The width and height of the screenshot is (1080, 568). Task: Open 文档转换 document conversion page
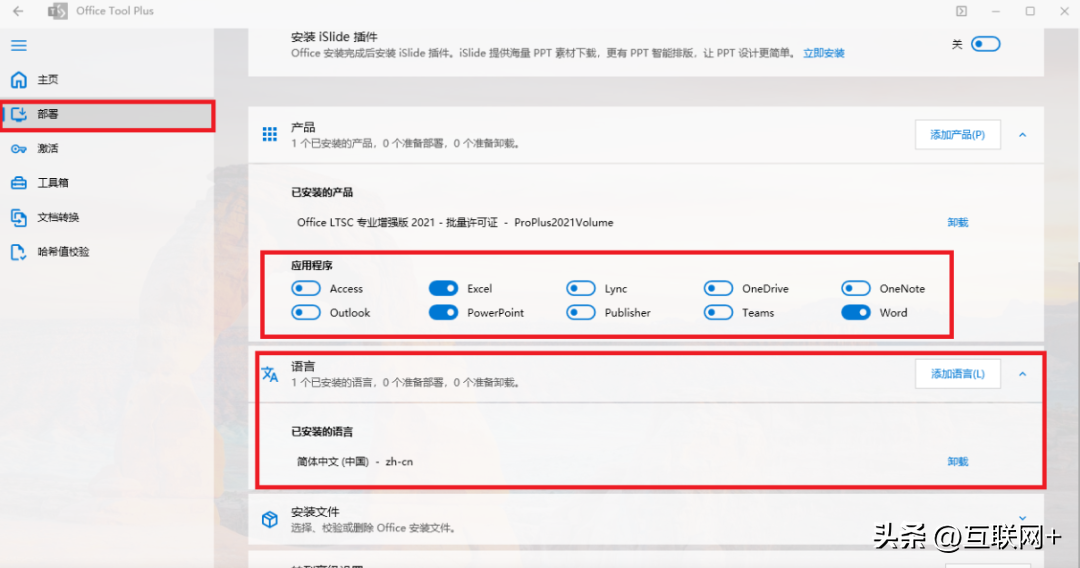click(x=107, y=218)
